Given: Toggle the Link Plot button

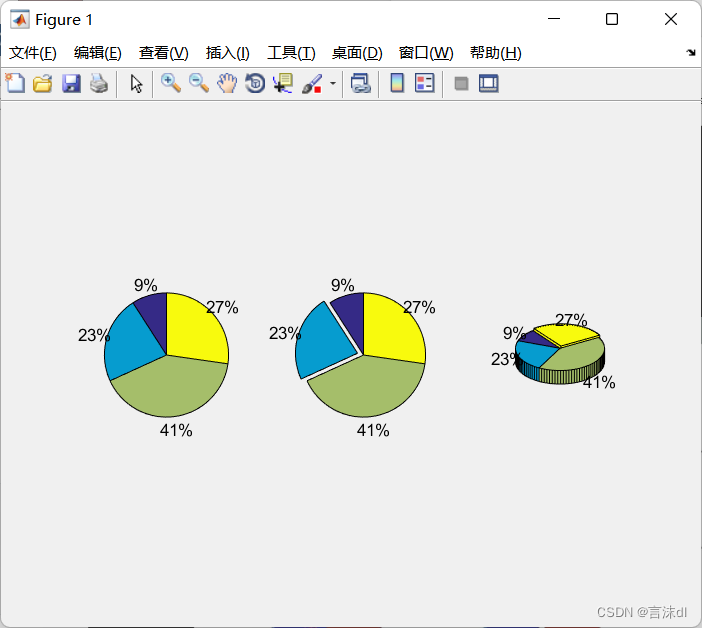Looking at the screenshot, I should 360,84.
